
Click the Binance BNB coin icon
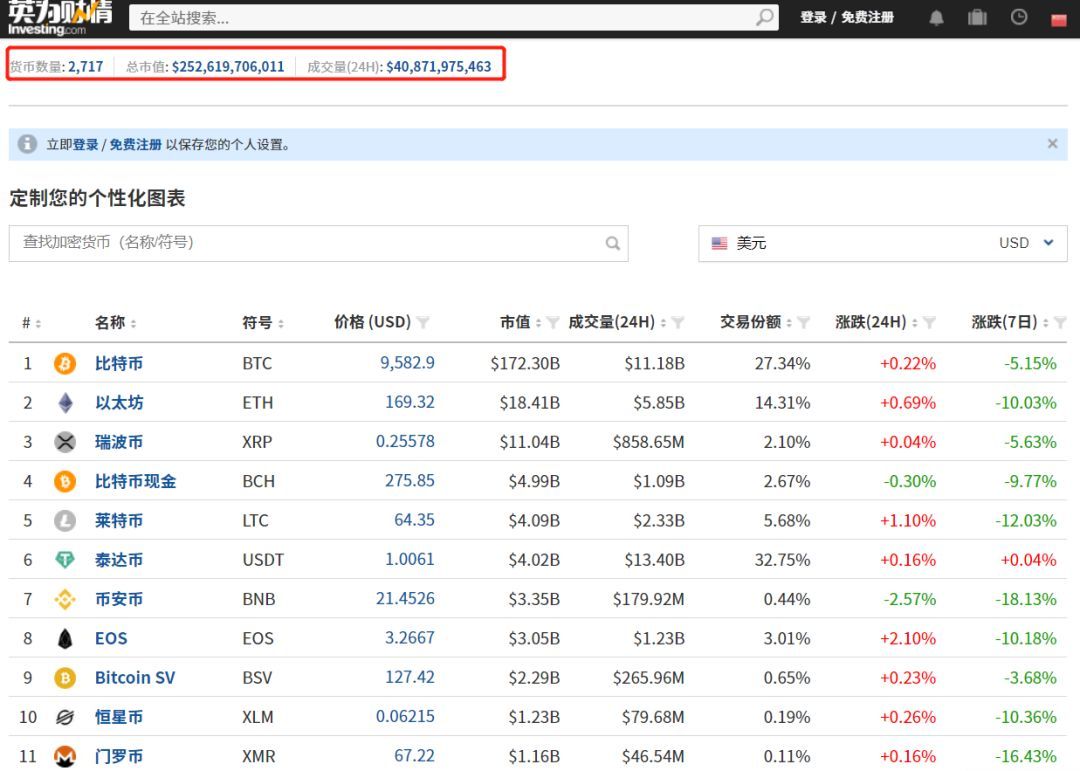65,599
